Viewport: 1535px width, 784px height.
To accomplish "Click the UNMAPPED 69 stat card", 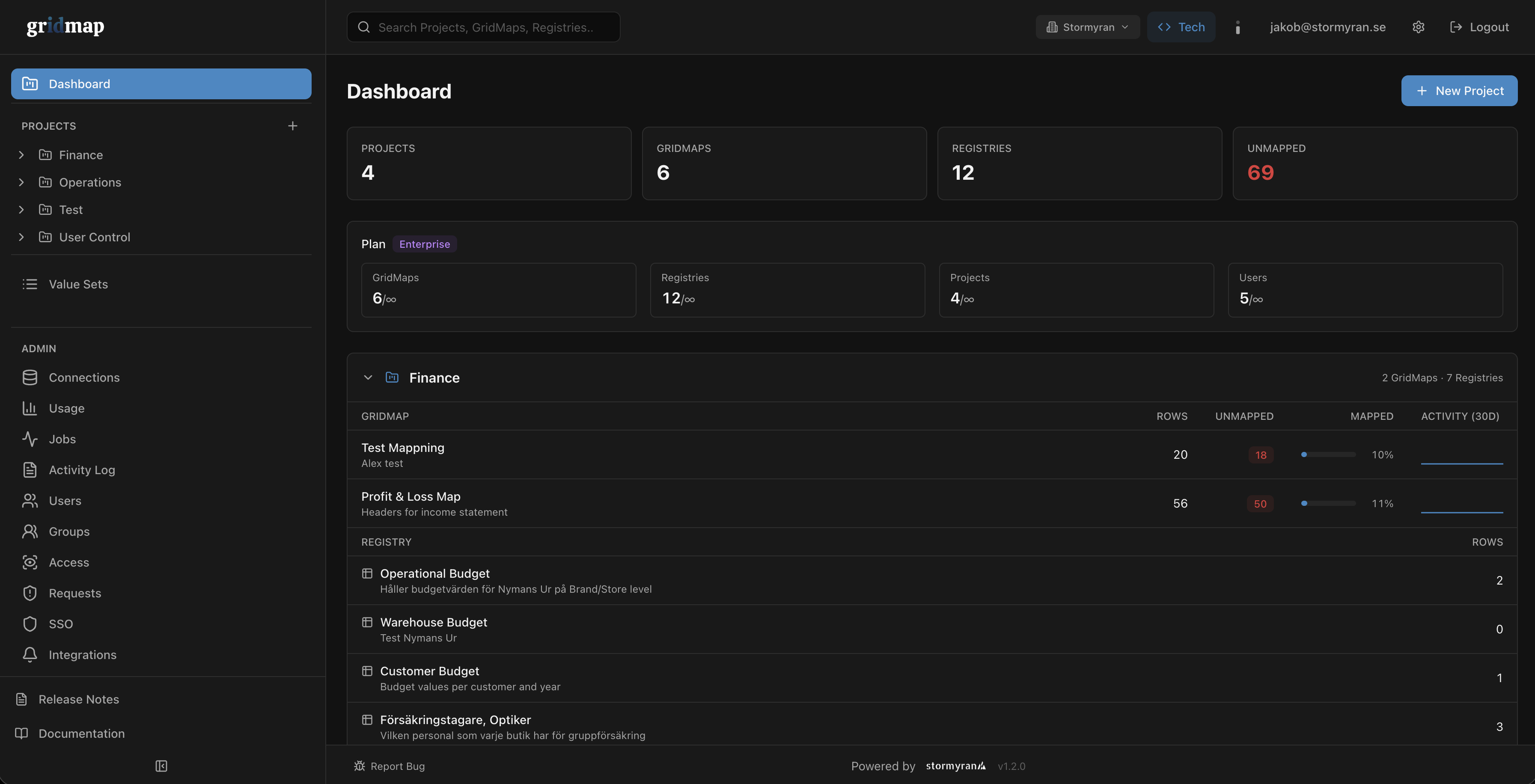I will 1375,163.
